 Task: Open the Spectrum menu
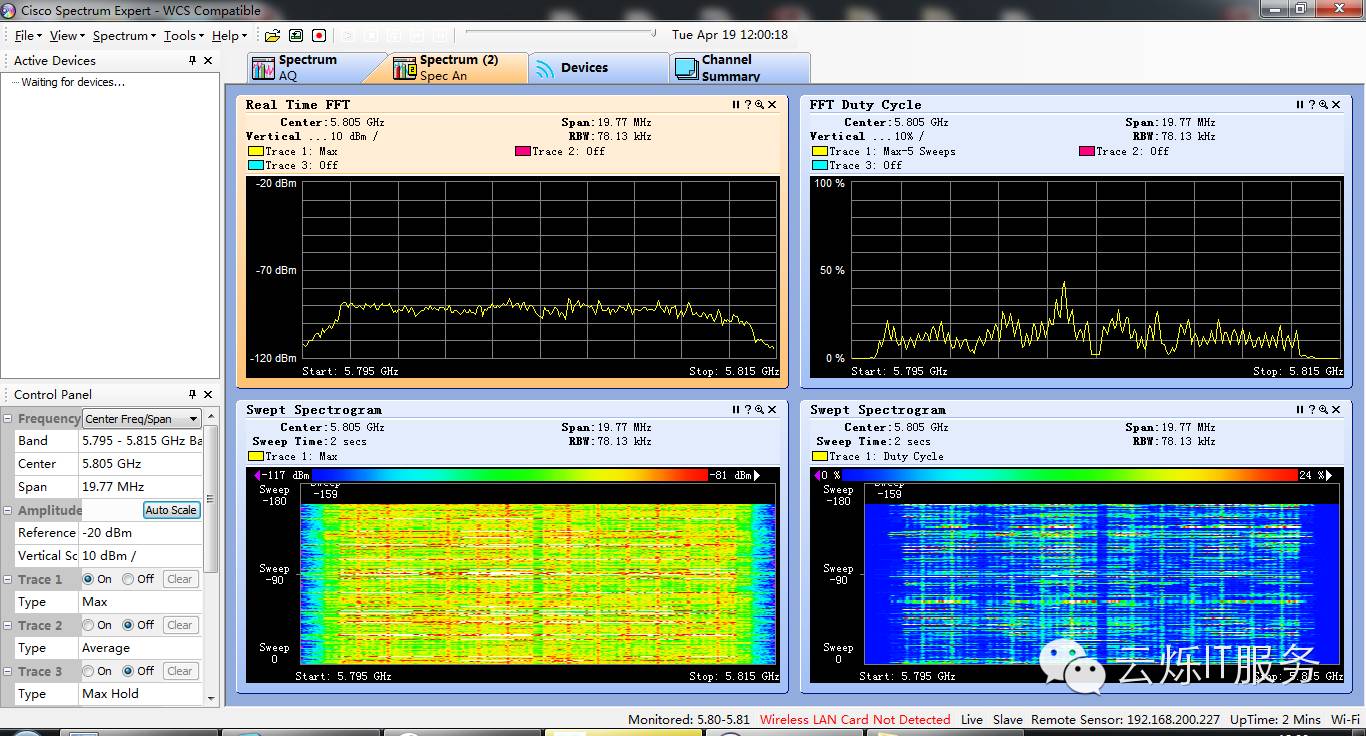click(124, 36)
